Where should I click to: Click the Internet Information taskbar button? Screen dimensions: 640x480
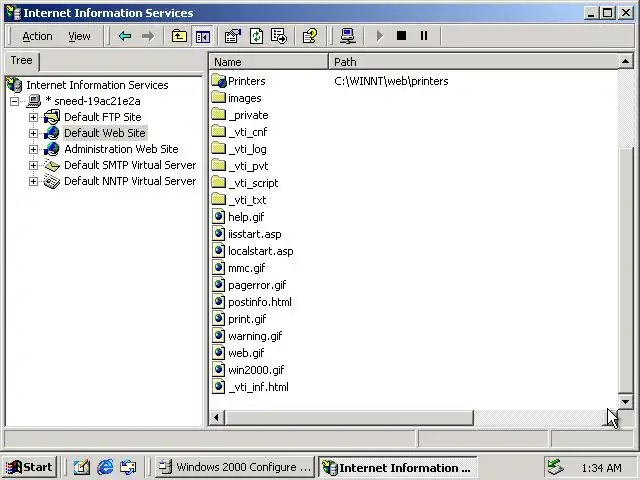click(397, 467)
